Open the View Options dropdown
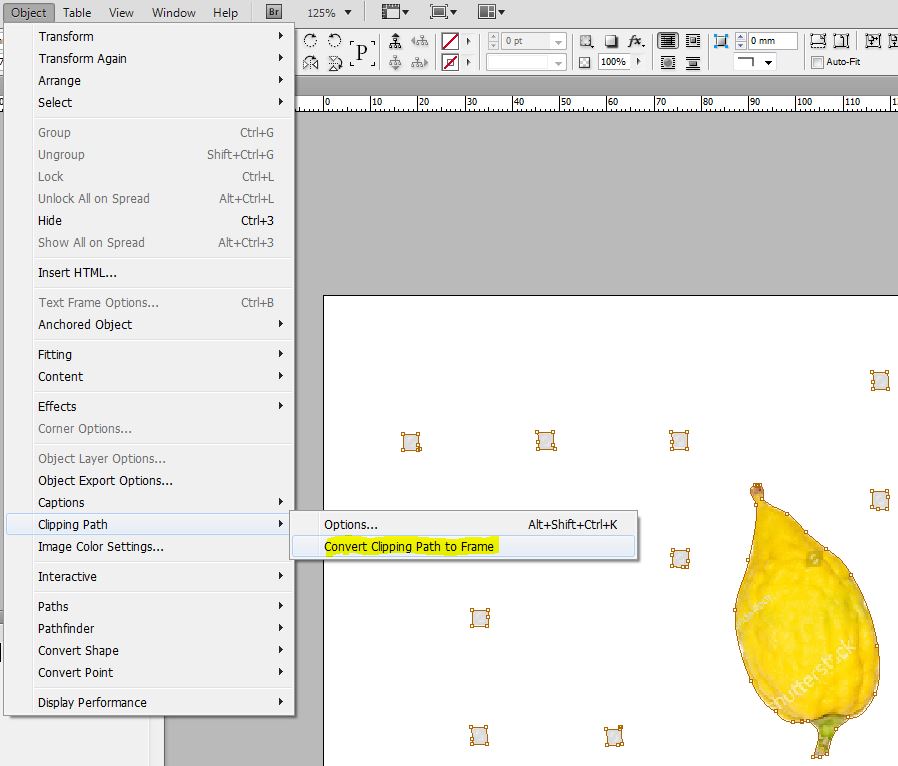898x766 pixels. coord(395,11)
